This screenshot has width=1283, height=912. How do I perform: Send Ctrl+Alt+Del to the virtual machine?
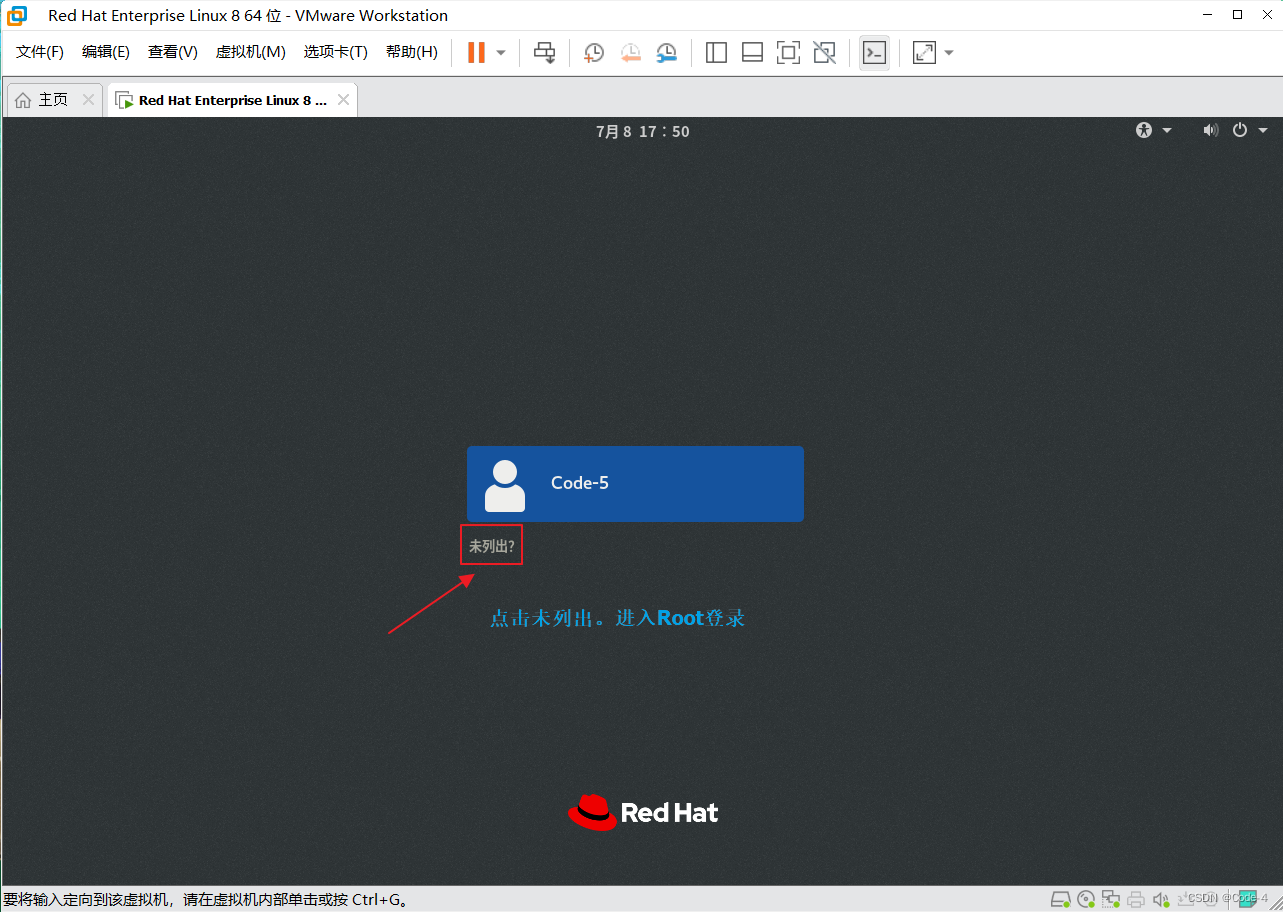[x=544, y=52]
